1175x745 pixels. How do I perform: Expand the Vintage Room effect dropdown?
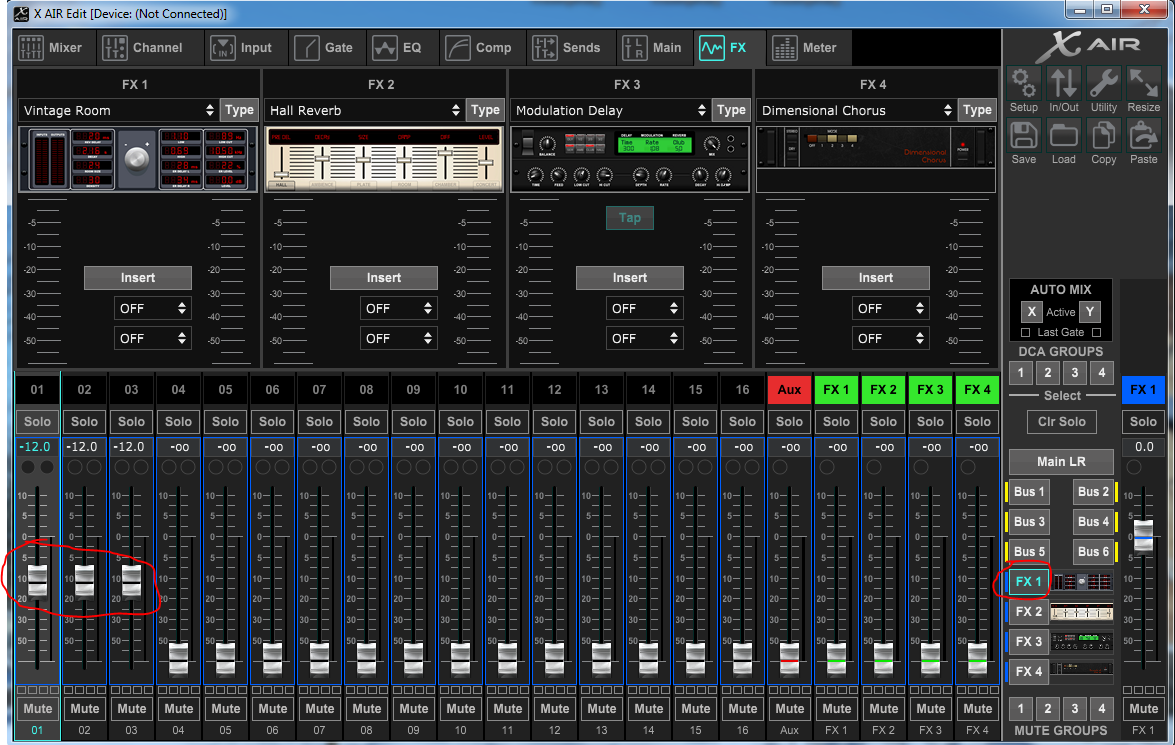coord(118,110)
